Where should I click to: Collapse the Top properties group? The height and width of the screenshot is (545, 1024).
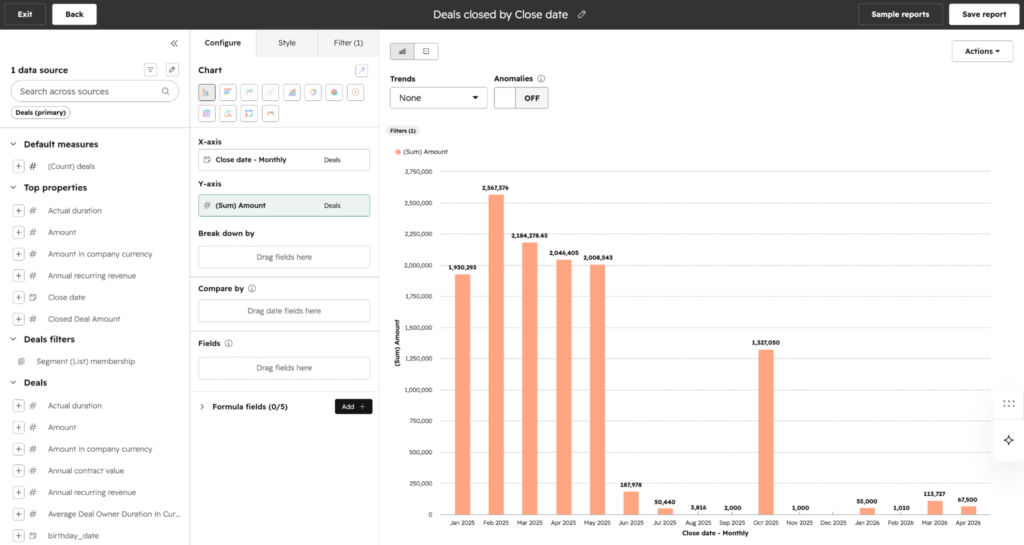[13, 188]
